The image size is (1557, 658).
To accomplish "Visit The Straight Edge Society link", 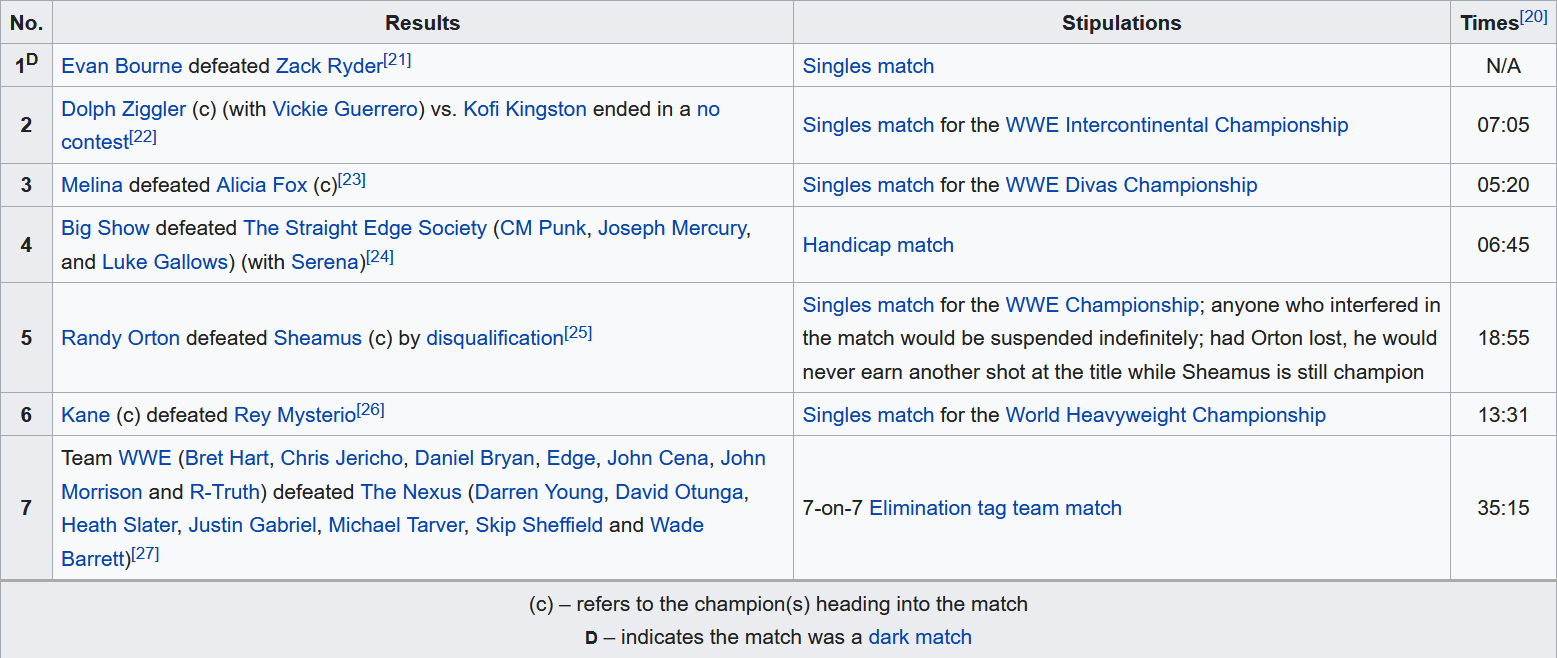I will click(365, 228).
